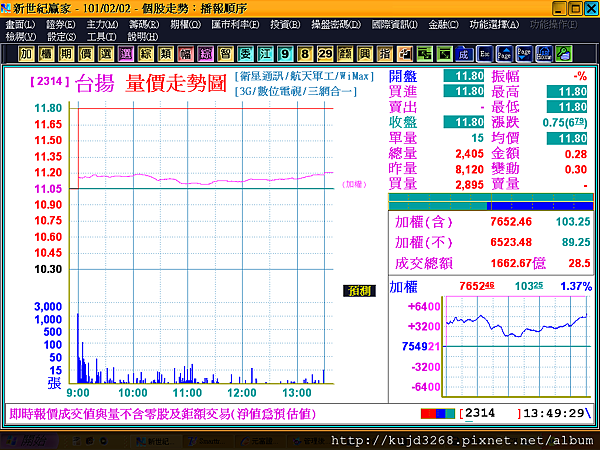
Task: Click the orange overlapping-windows toolbar icon
Action: pos(404,54)
